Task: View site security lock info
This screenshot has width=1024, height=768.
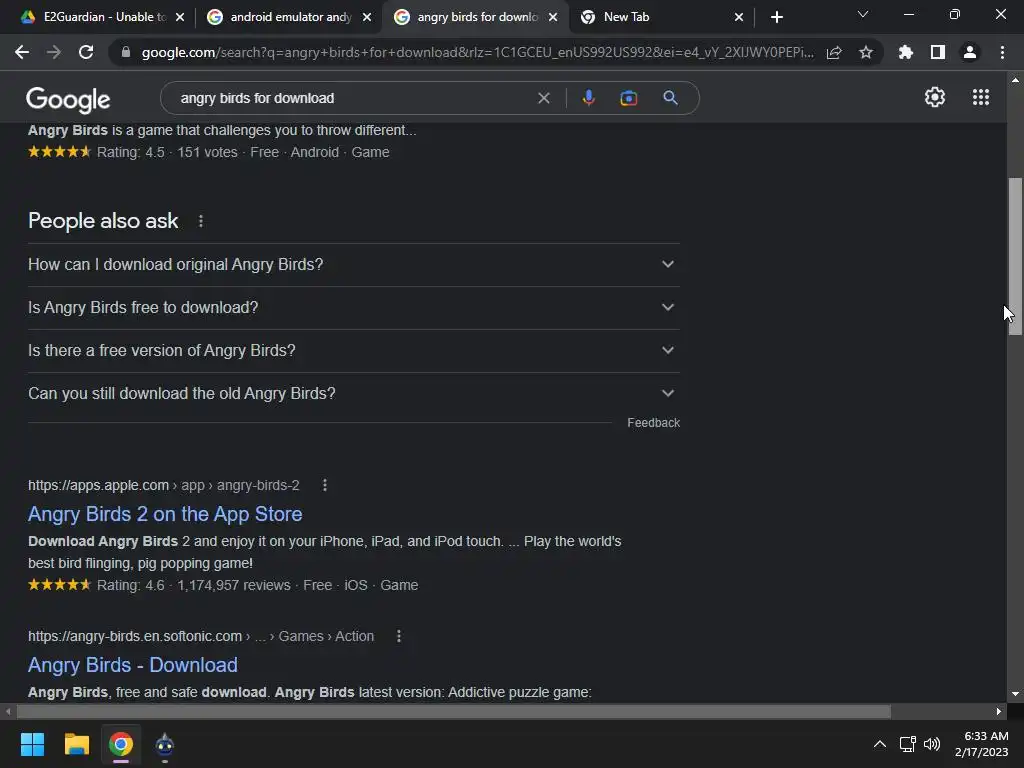Action: [x=125, y=52]
